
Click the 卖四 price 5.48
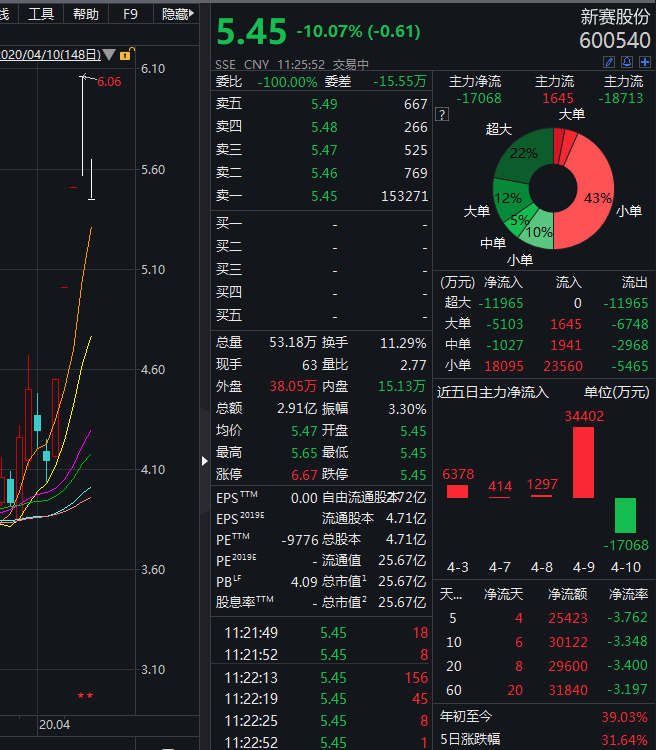[324, 127]
